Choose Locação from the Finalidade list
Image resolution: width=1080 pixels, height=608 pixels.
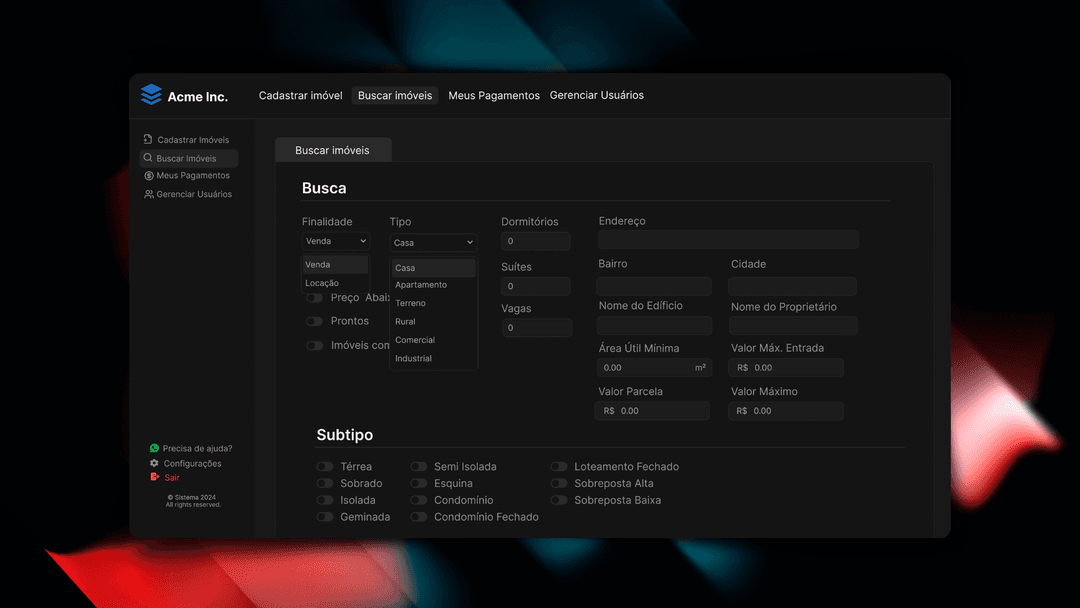click(322, 283)
